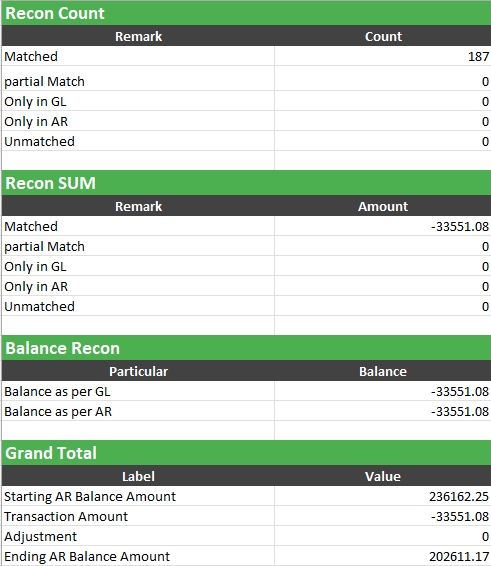Image resolution: width=491 pixels, height=566 pixels.
Task: Select the Transaction Amount label cell
Action: coord(138,516)
